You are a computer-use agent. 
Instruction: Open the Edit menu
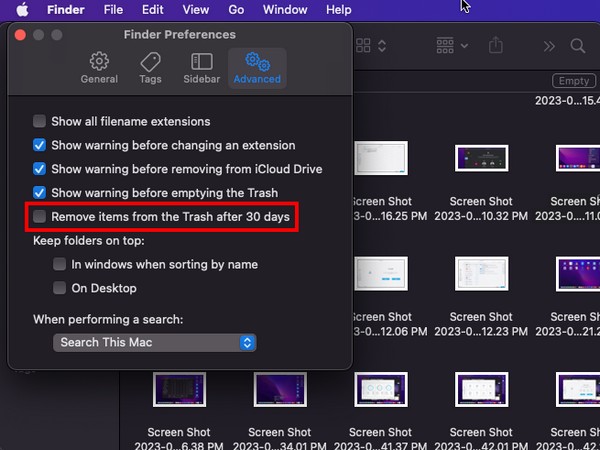coord(153,10)
